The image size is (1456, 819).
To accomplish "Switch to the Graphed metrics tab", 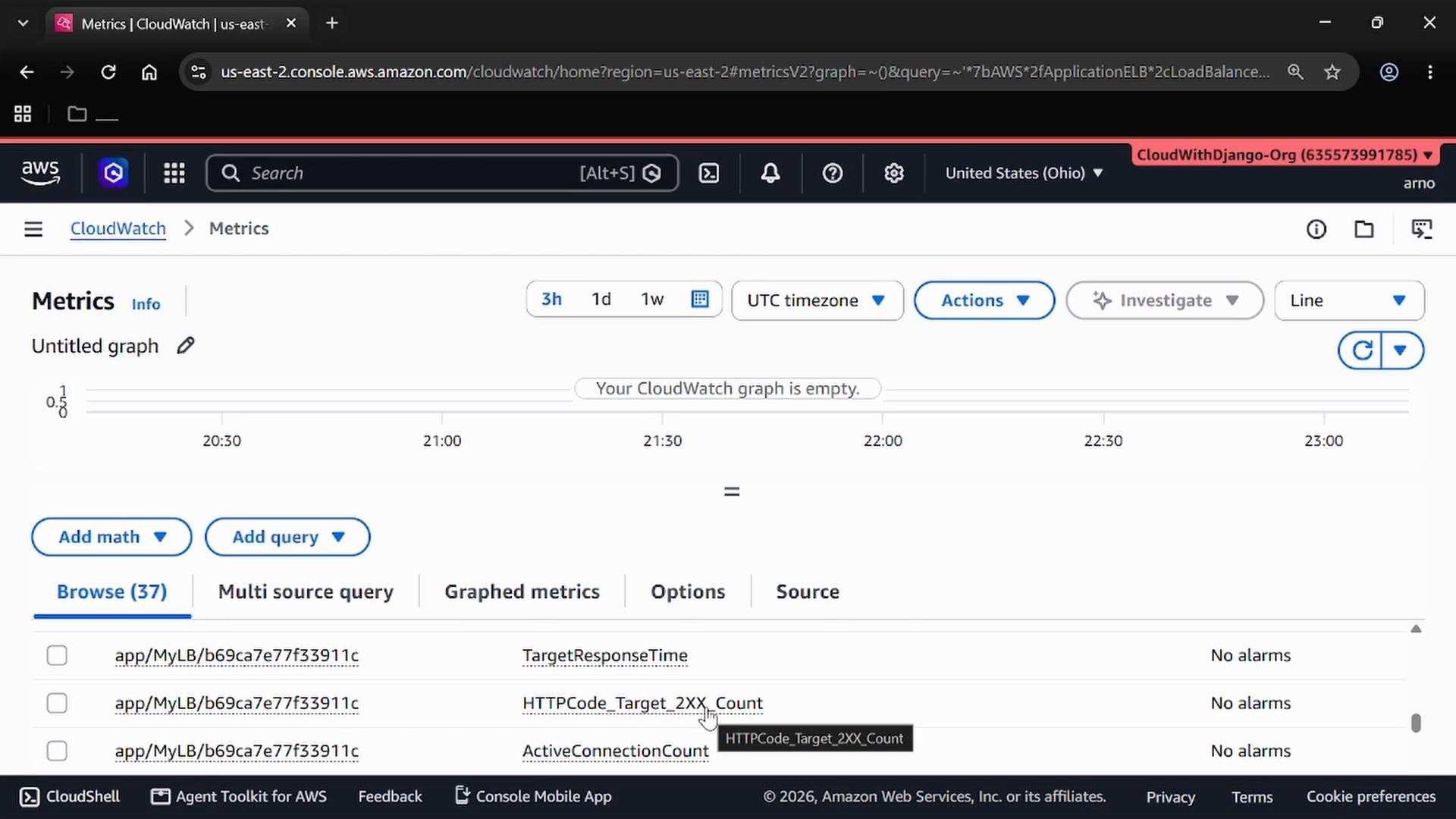I will [522, 591].
